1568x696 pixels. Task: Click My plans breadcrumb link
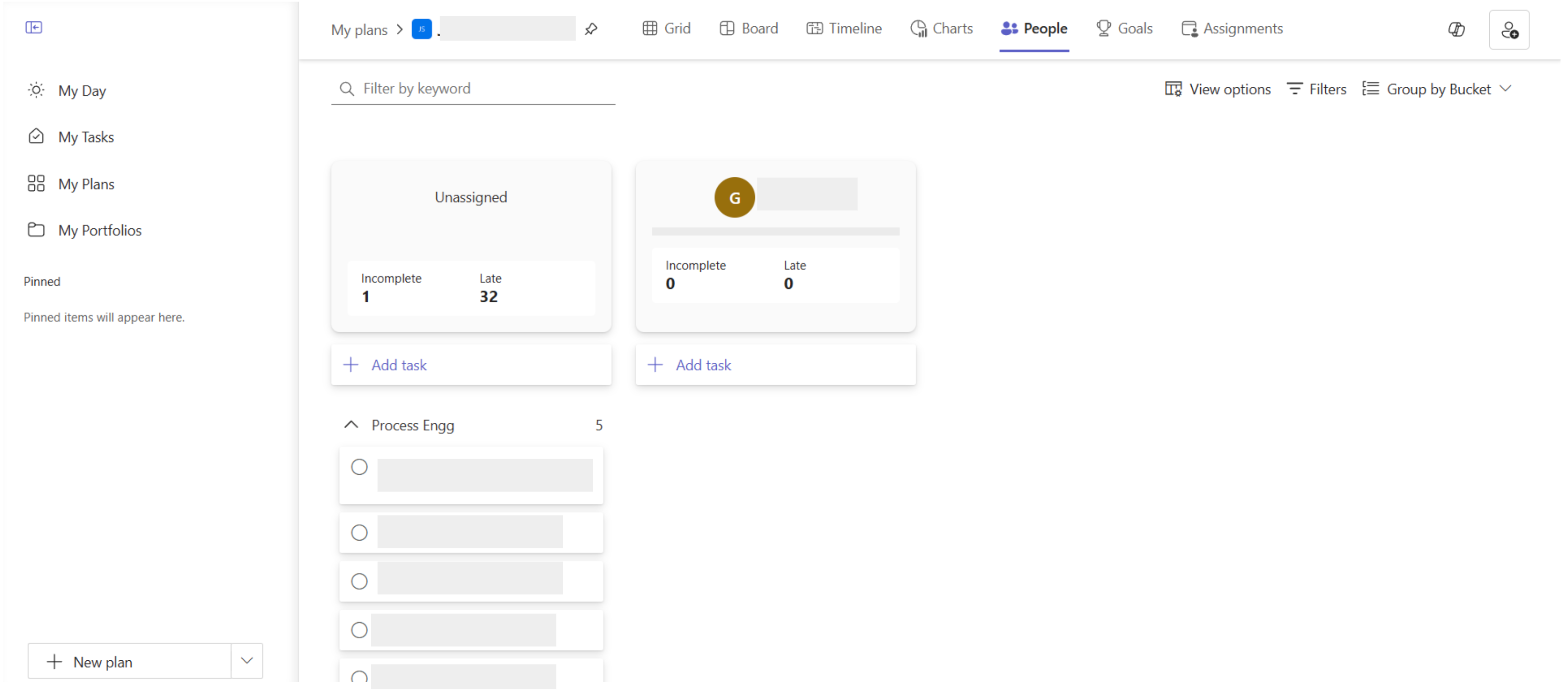[359, 30]
